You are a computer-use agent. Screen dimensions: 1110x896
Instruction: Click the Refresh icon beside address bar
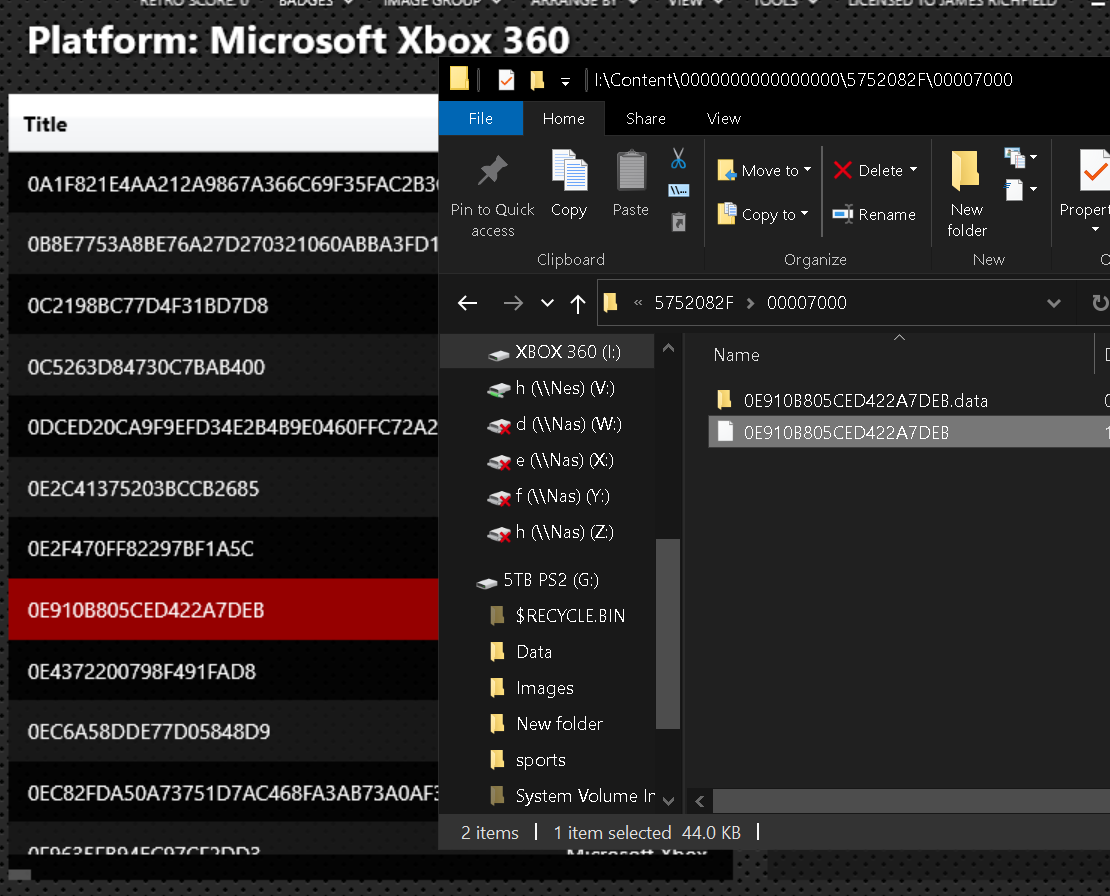coord(1099,303)
